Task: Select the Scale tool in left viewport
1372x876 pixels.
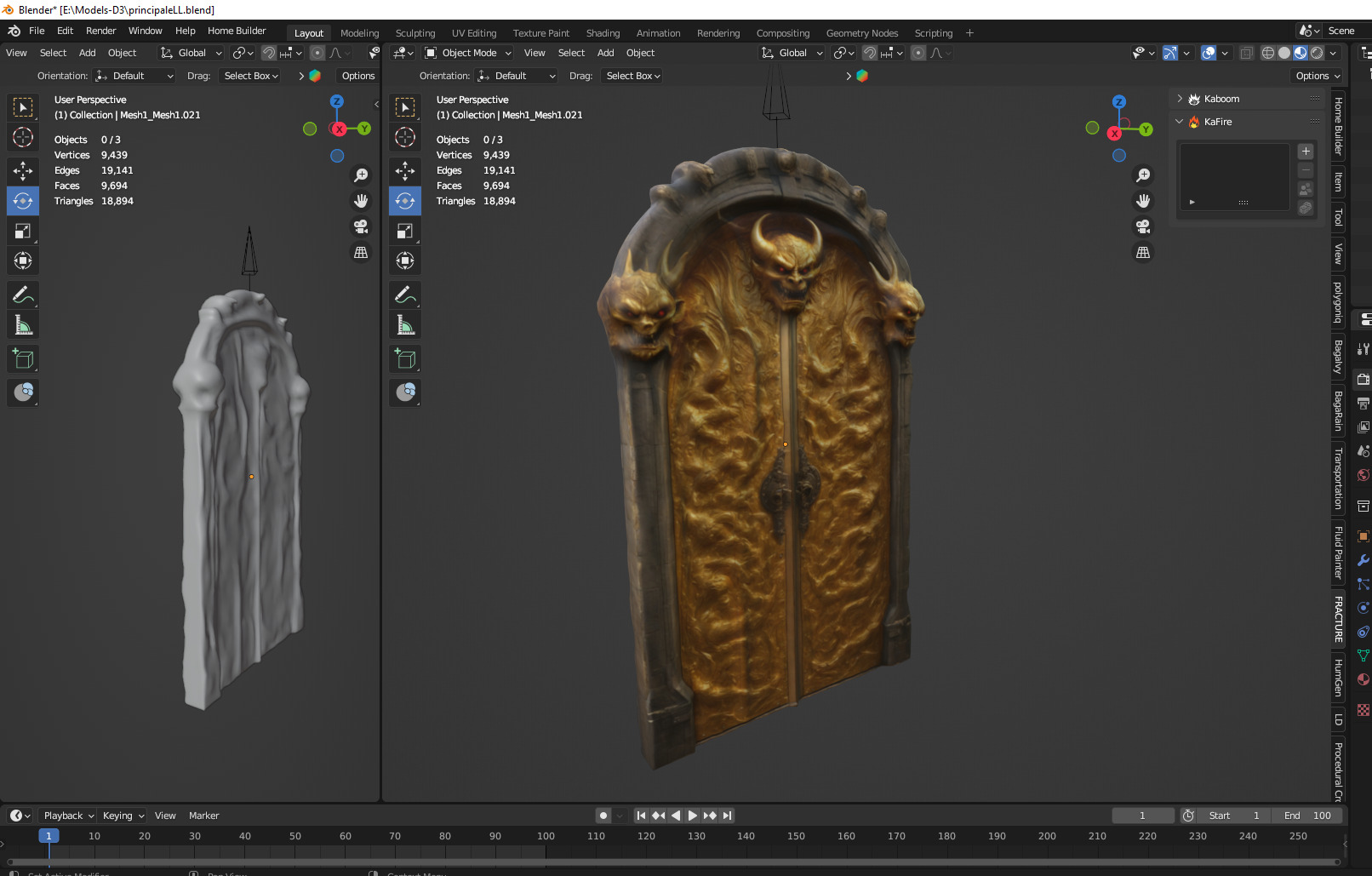Action: (23, 231)
